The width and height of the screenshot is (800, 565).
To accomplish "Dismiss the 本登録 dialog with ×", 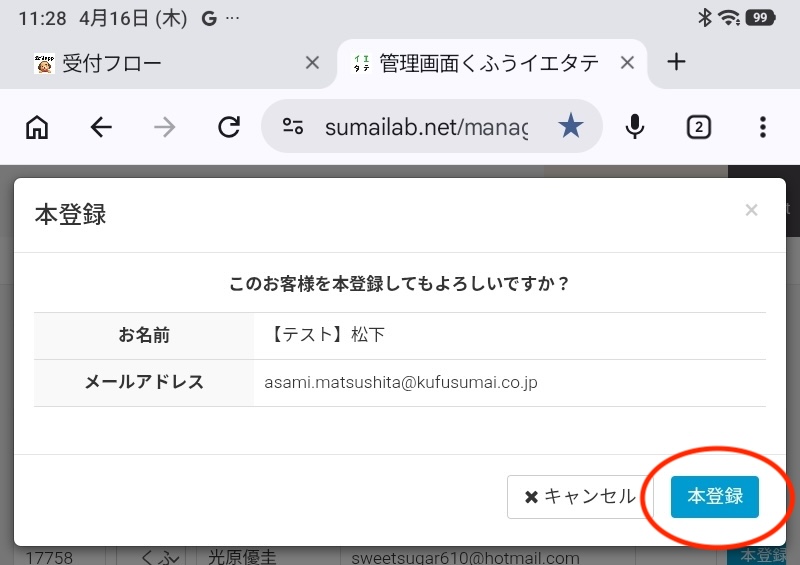I will tap(751, 210).
